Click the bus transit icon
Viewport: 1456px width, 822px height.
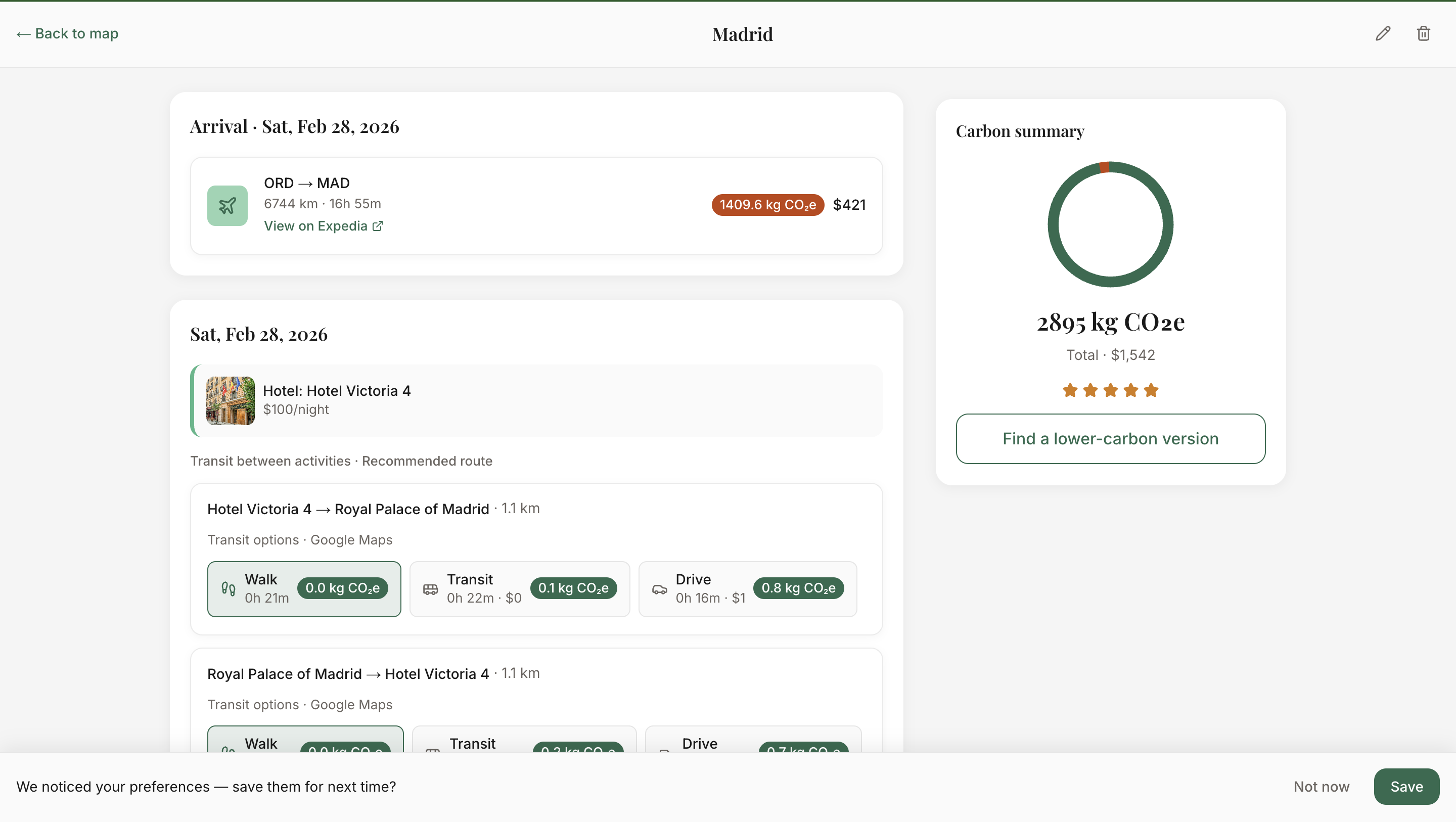430,589
